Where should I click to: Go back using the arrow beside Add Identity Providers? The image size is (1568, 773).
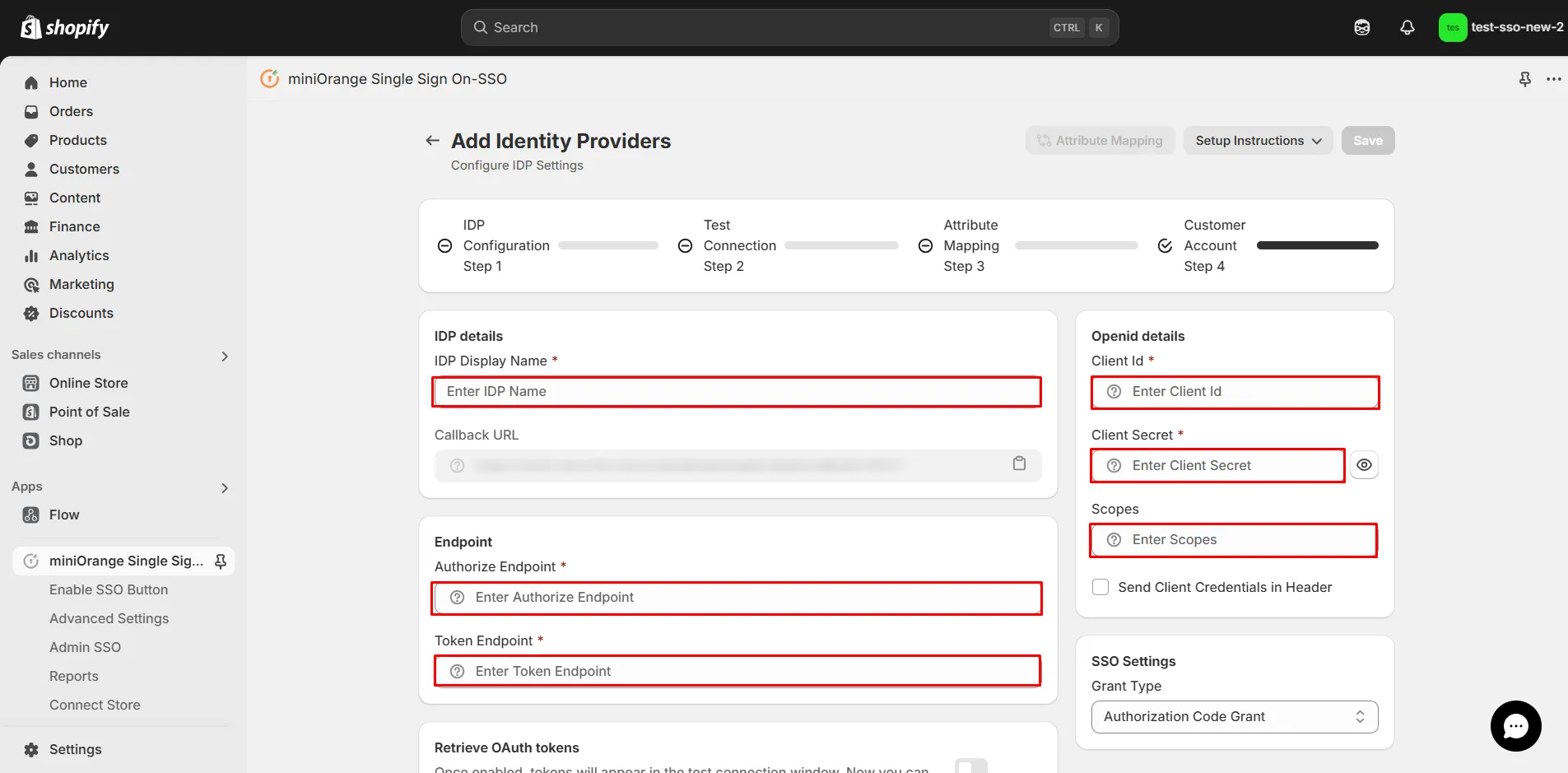(432, 141)
